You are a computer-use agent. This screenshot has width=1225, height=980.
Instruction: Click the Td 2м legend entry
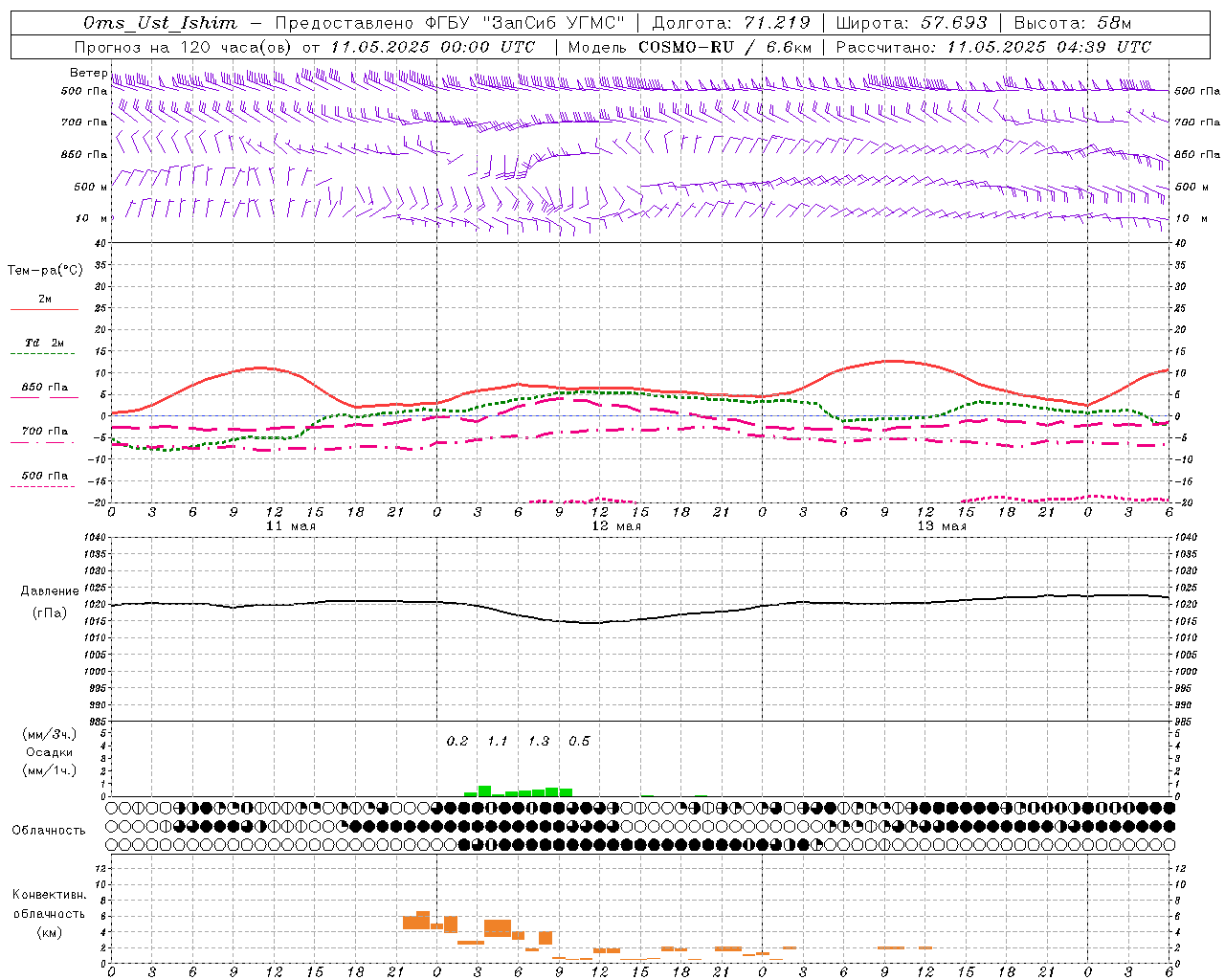pyautogui.click(x=44, y=343)
